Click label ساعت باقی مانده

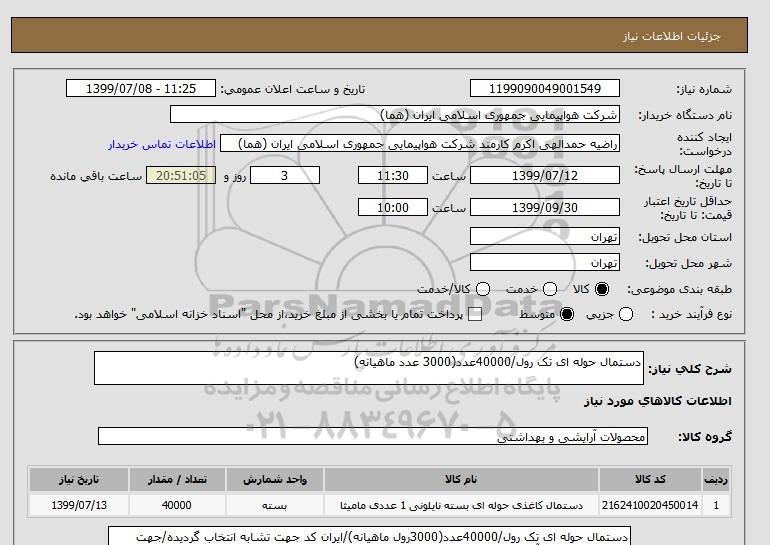point(96,176)
